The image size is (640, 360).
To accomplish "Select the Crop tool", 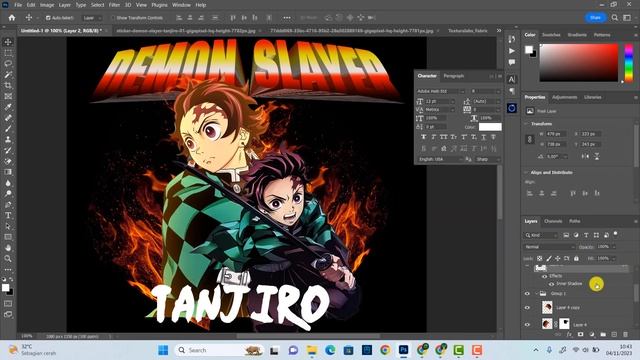I will [8, 85].
